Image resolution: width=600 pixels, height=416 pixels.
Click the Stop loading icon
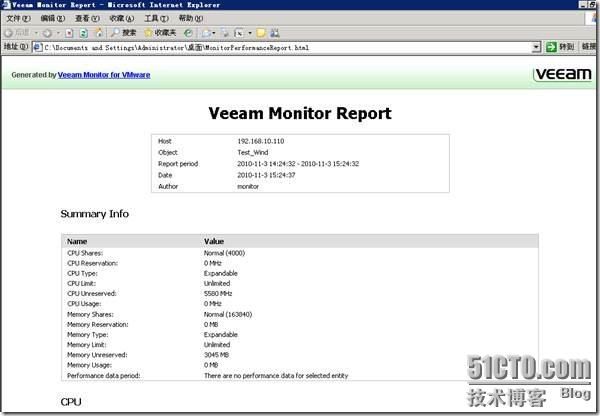[x=69, y=33]
